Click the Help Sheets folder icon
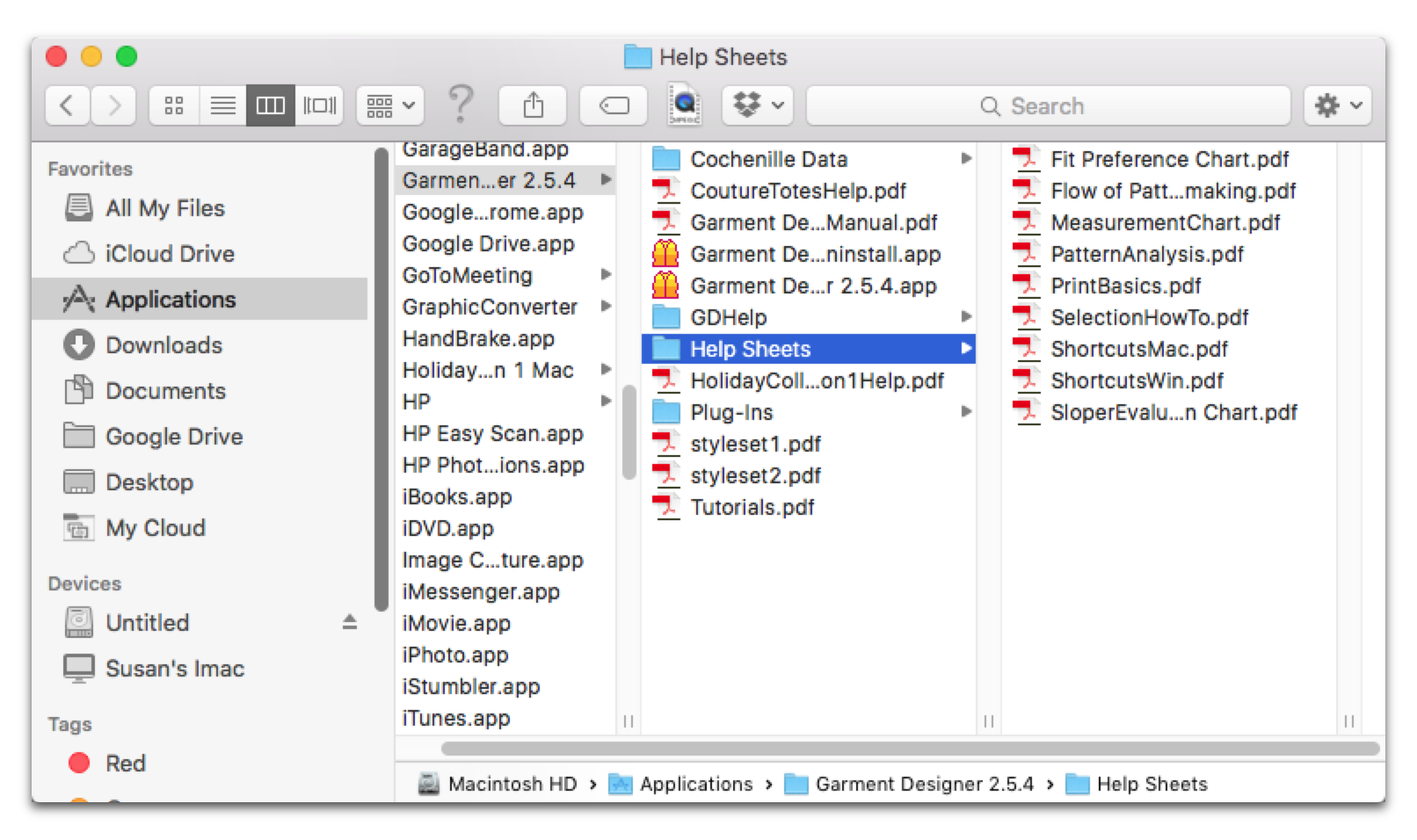This screenshot has height=840, width=1417. 666,349
